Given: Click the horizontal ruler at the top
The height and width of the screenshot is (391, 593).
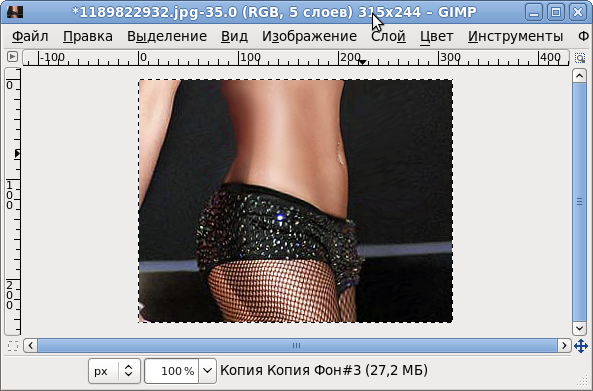Looking at the screenshot, I should click(x=296, y=58).
